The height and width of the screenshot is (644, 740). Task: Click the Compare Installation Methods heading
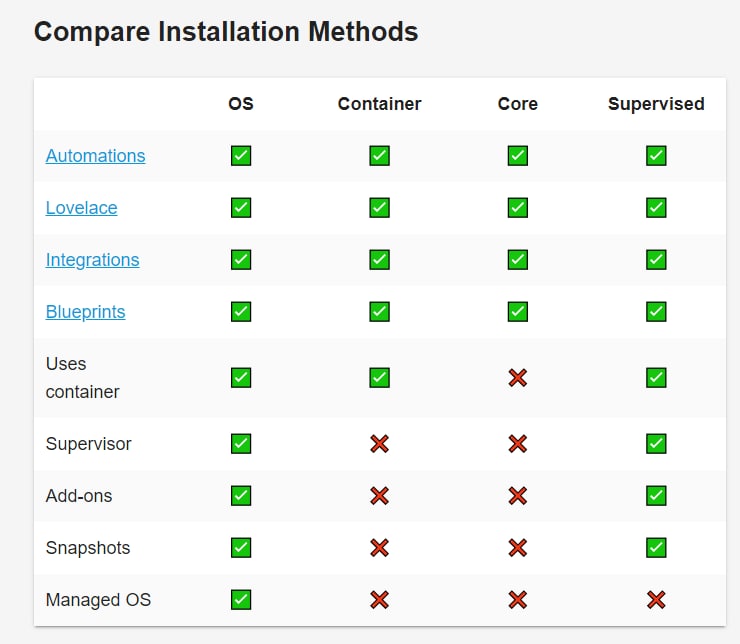[x=226, y=32]
